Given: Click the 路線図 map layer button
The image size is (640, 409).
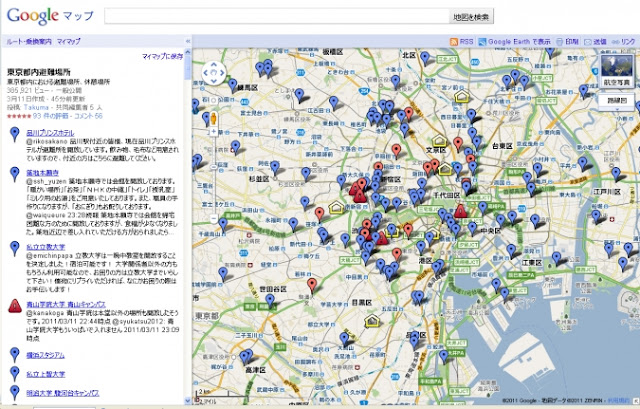Looking at the screenshot, I should tap(617, 100).
